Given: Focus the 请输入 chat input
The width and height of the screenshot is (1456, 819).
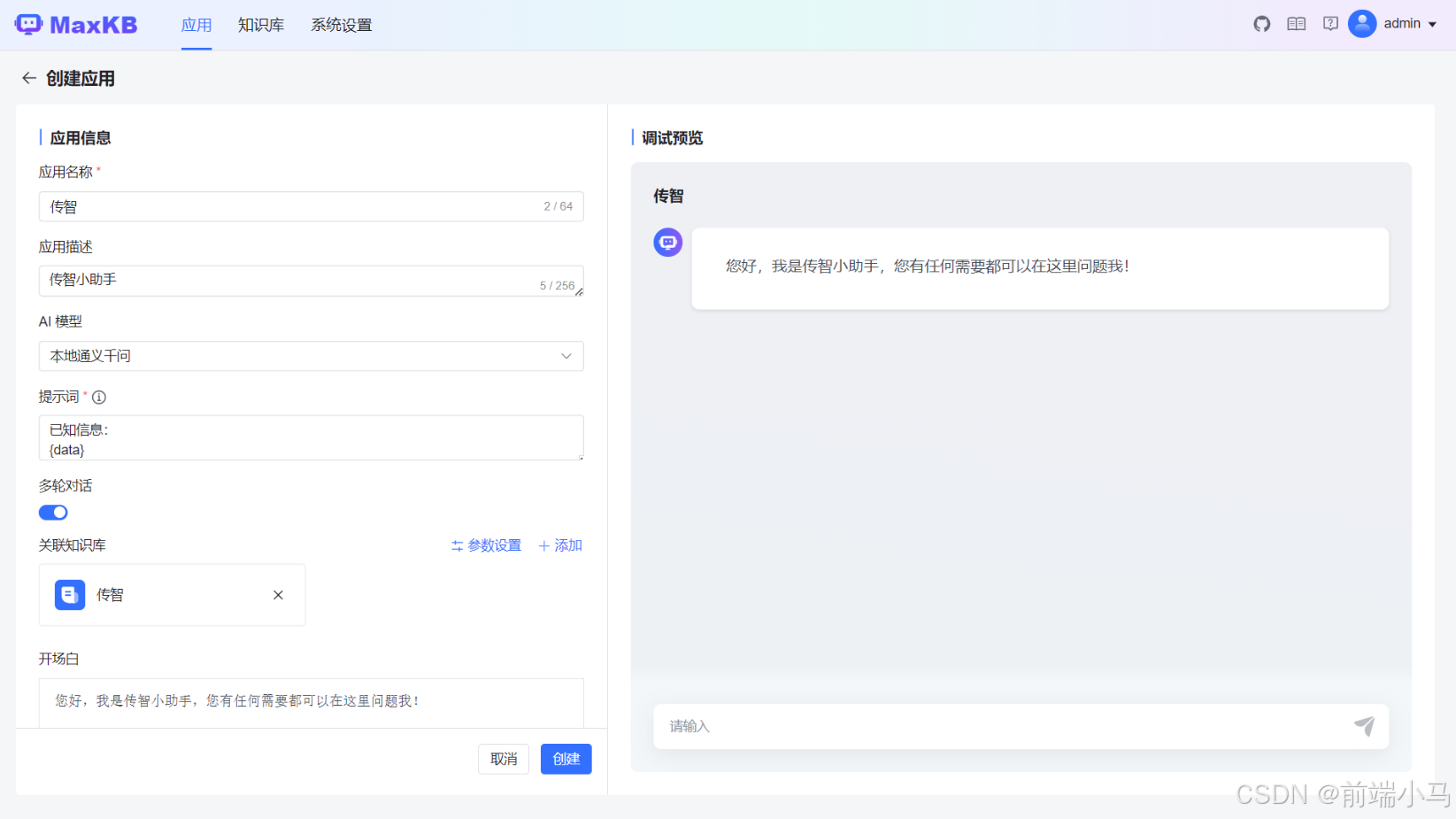Looking at the screenshot, I should pos(1021,727).
